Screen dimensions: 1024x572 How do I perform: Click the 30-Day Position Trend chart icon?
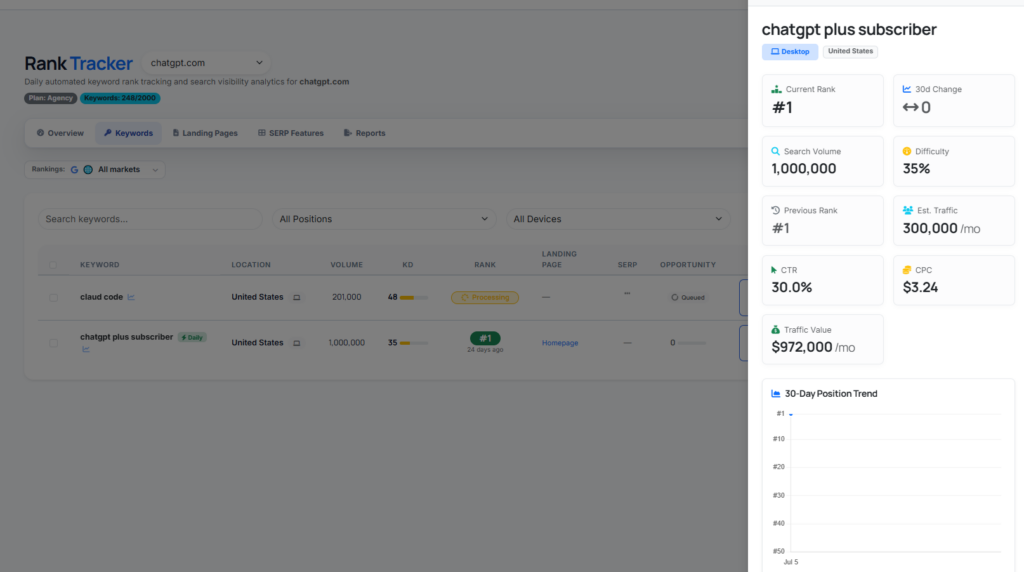point(775,394)
